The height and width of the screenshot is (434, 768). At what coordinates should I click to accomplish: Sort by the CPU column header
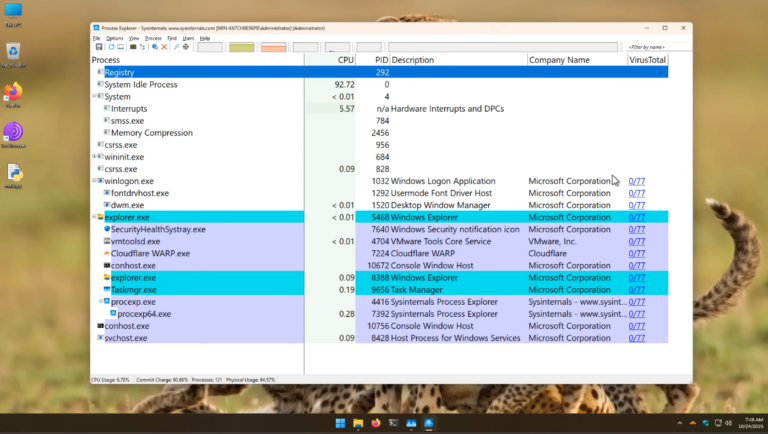(345, 60)
